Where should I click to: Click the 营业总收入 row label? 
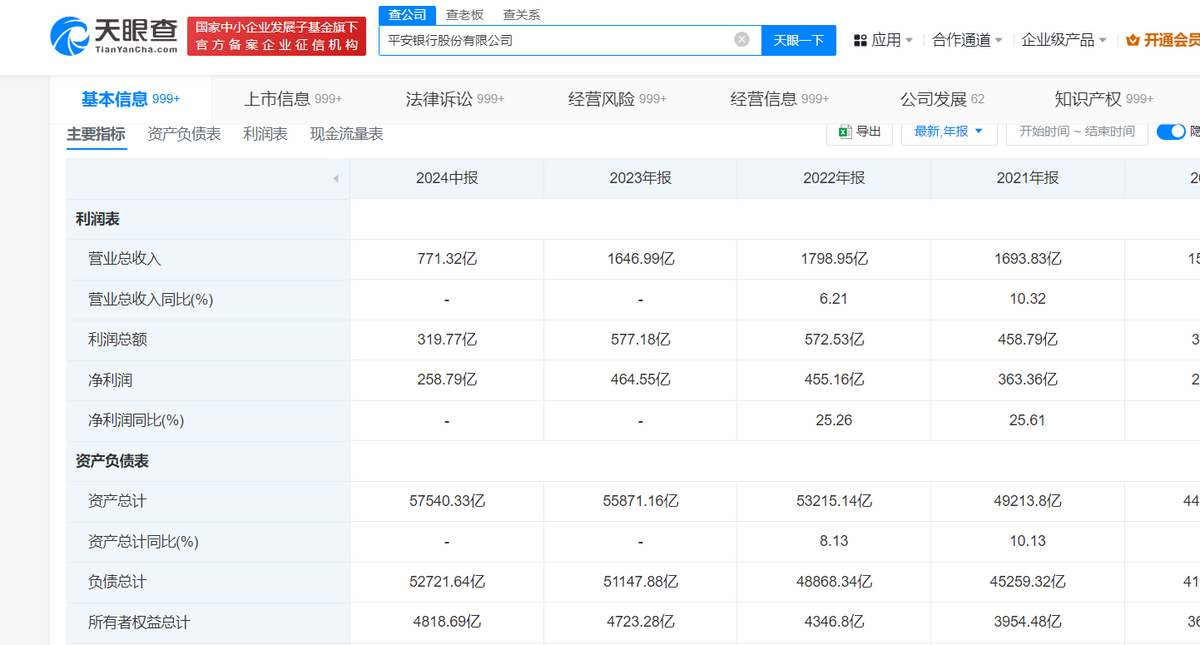[125, 259]
